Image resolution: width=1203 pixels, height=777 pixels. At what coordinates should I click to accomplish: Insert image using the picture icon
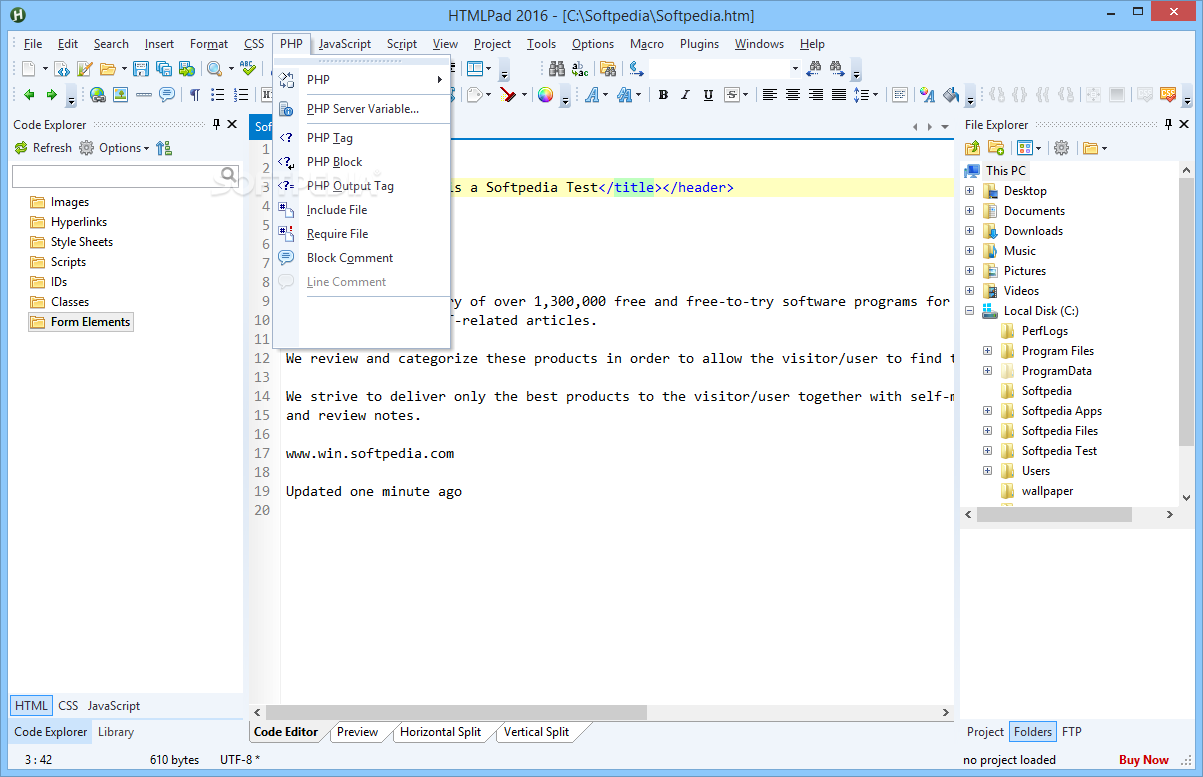[x=120, y=95]
